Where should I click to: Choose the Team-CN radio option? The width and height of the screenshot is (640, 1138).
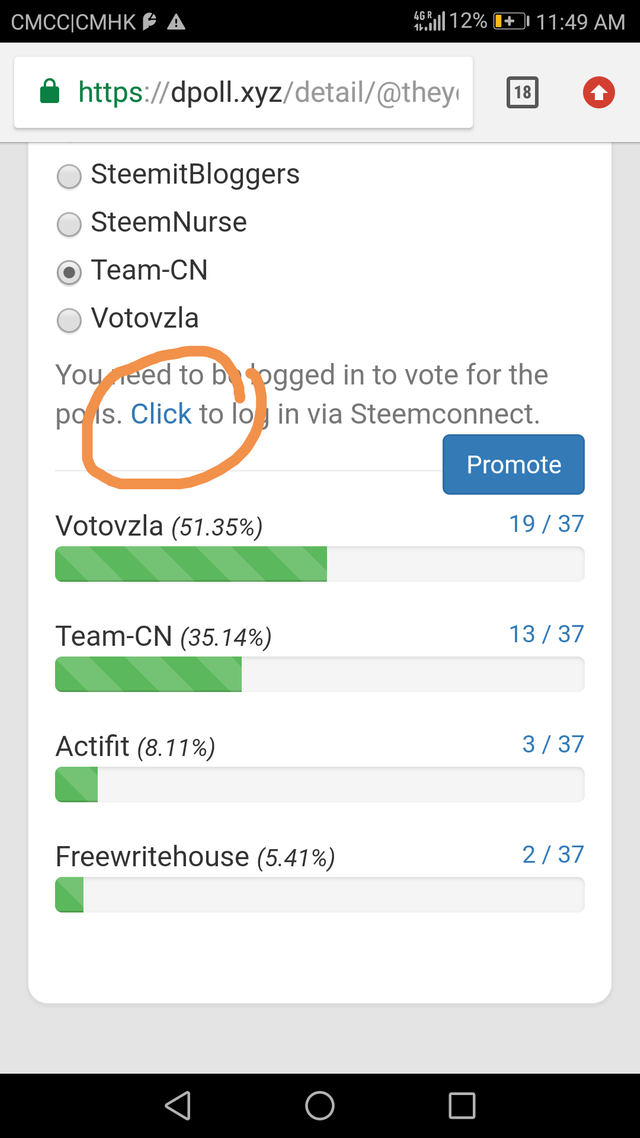(69, 272)
